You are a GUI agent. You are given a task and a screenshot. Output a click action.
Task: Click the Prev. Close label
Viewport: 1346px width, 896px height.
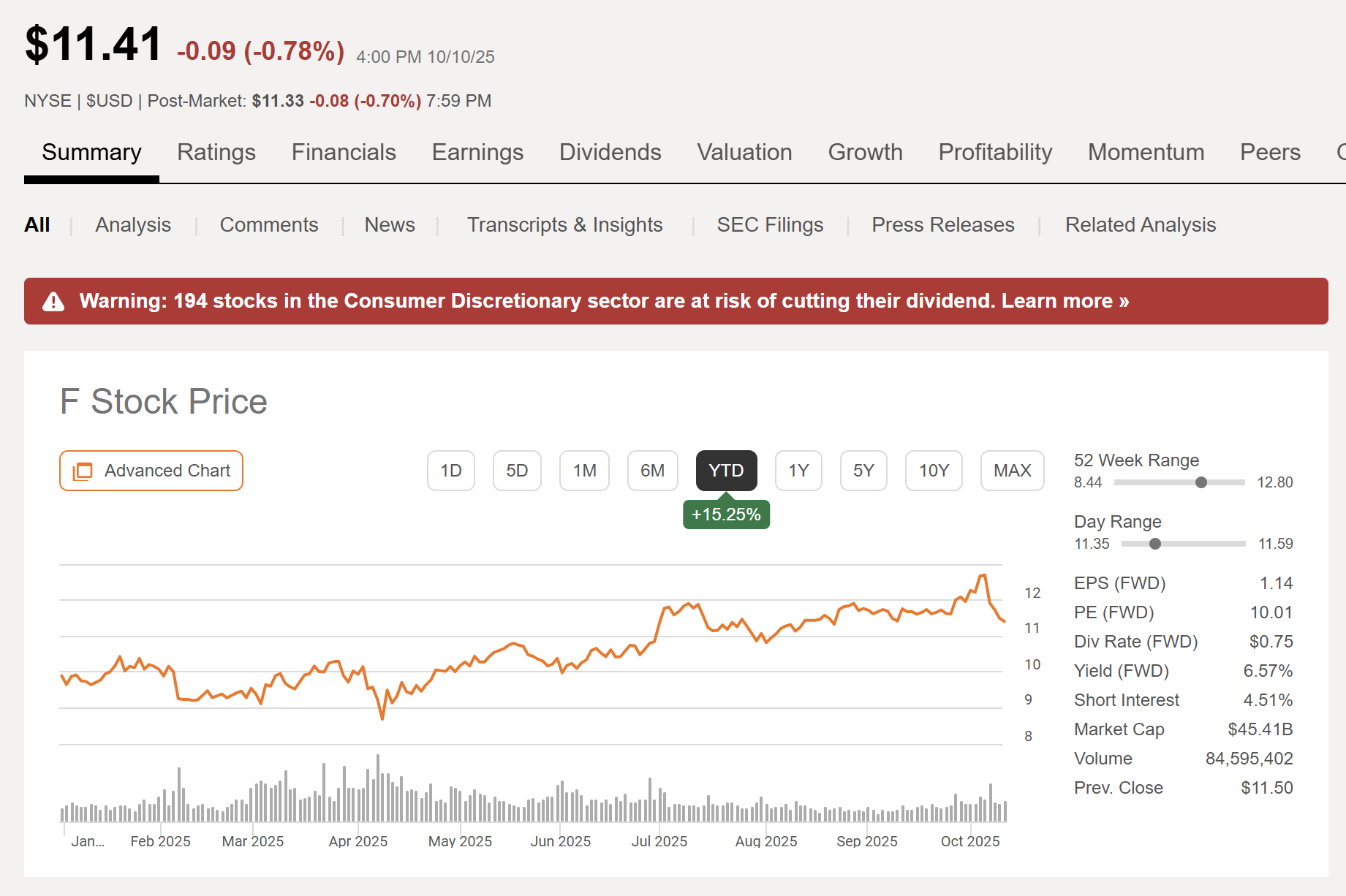tap(1118, 788)
